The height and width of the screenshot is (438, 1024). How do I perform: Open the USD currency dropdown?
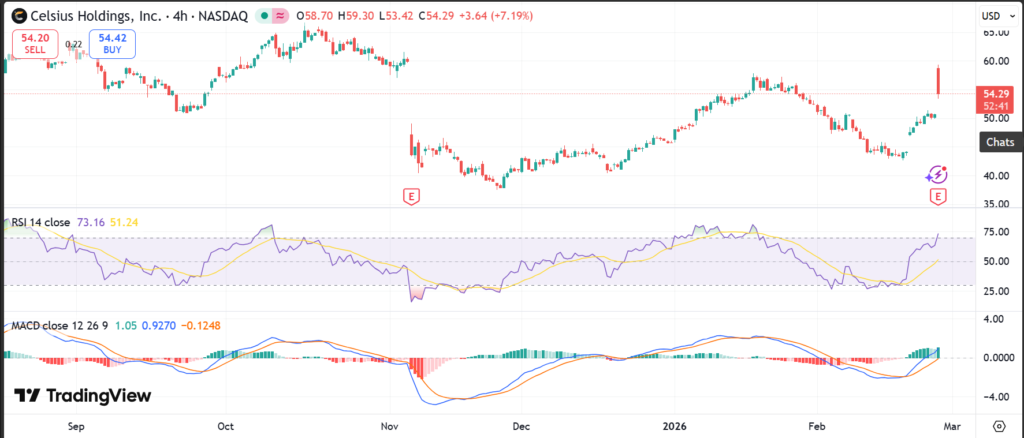[x=996, y=16]
